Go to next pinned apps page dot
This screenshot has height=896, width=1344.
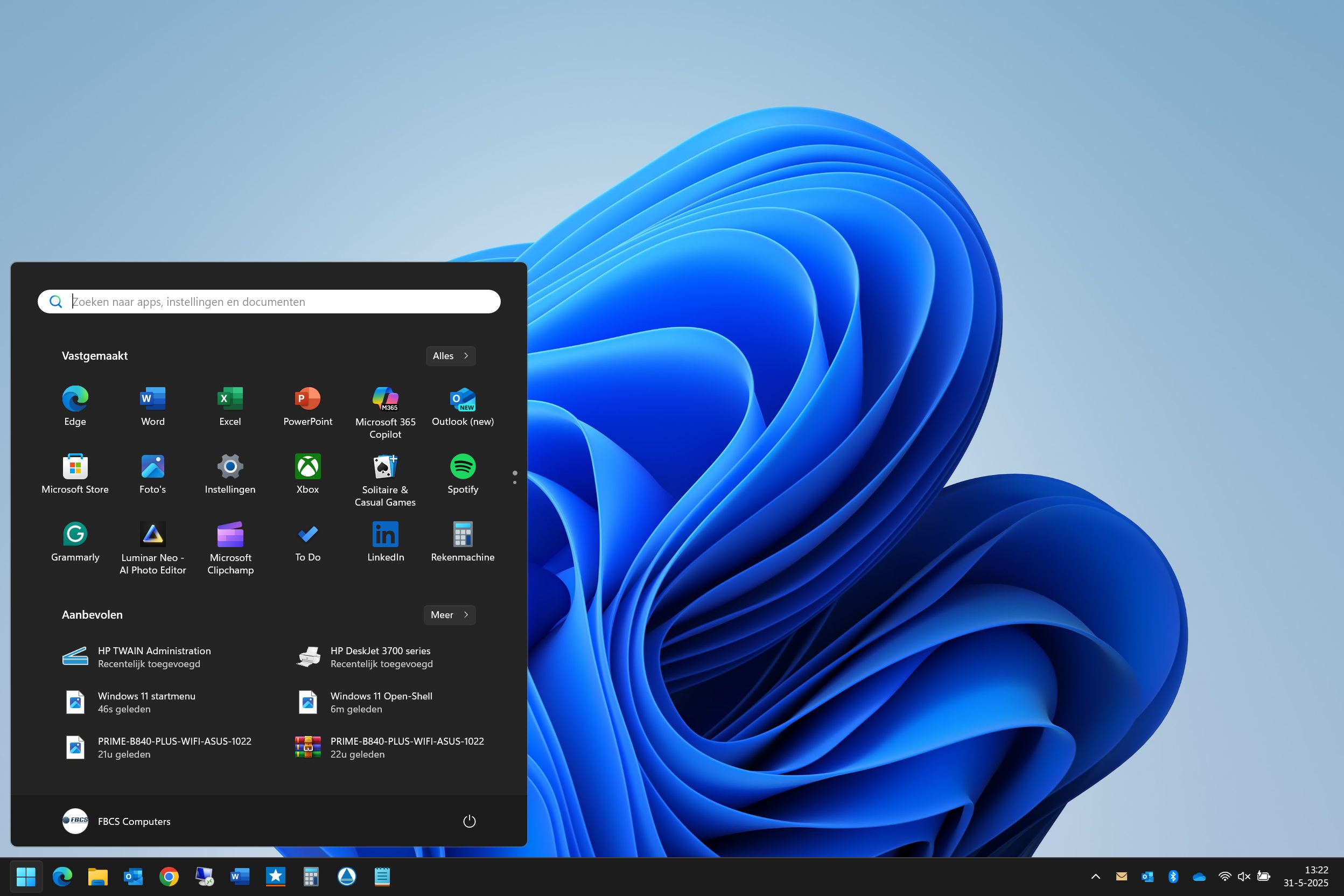(x=515, y=483)
